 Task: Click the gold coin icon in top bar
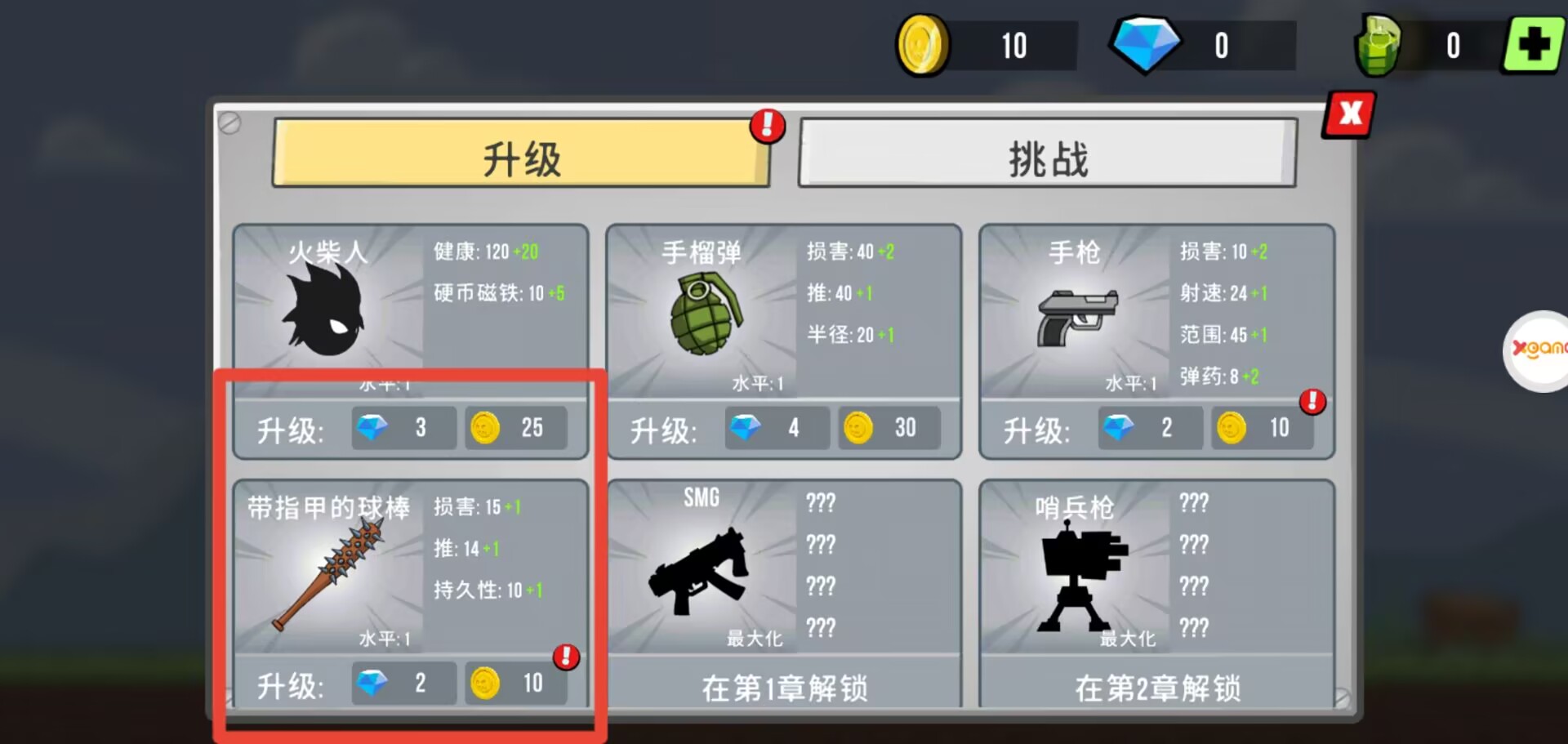point(923,45)
